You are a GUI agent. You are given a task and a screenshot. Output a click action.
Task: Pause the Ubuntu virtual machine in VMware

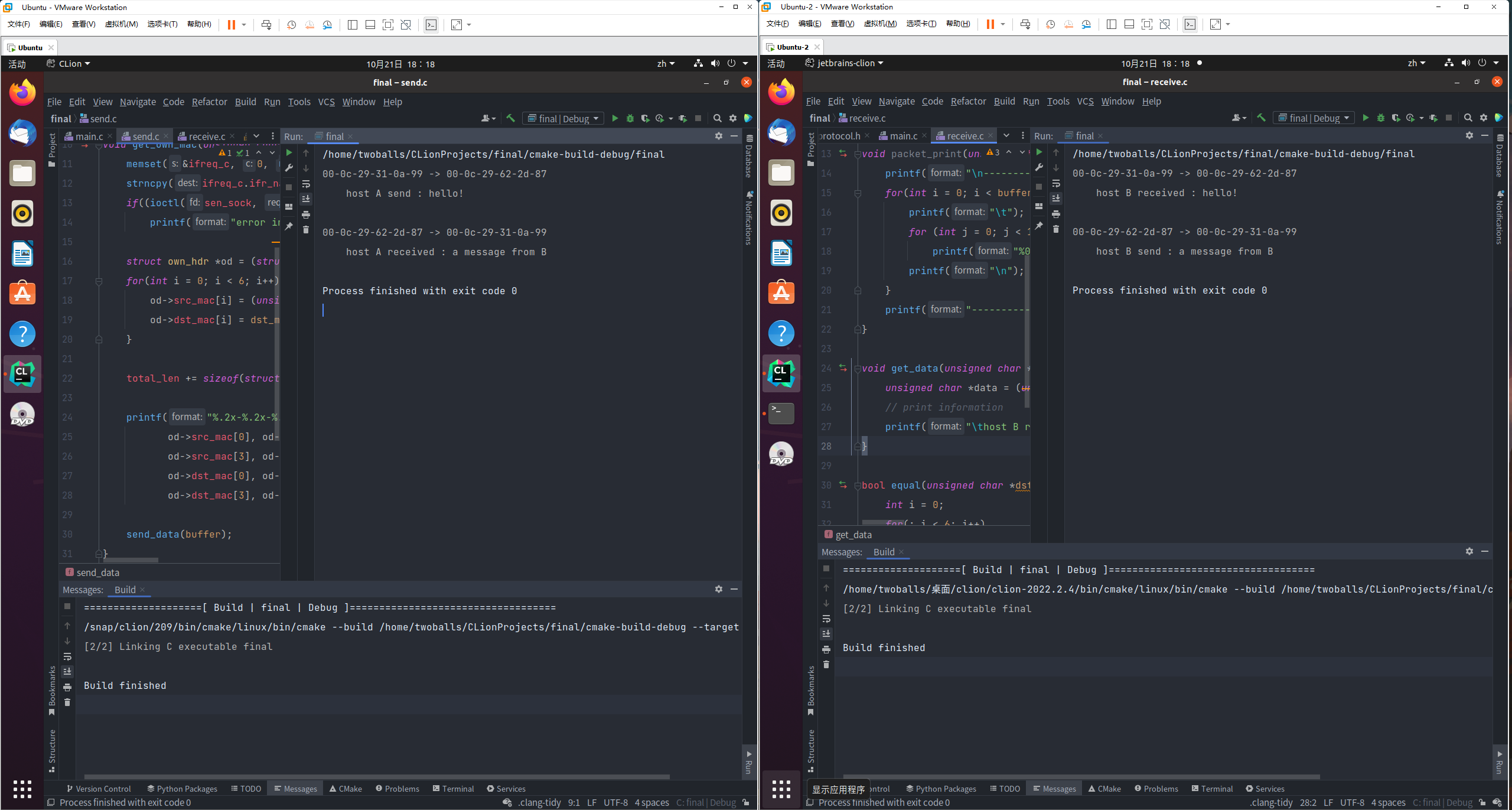pos(232,25)
